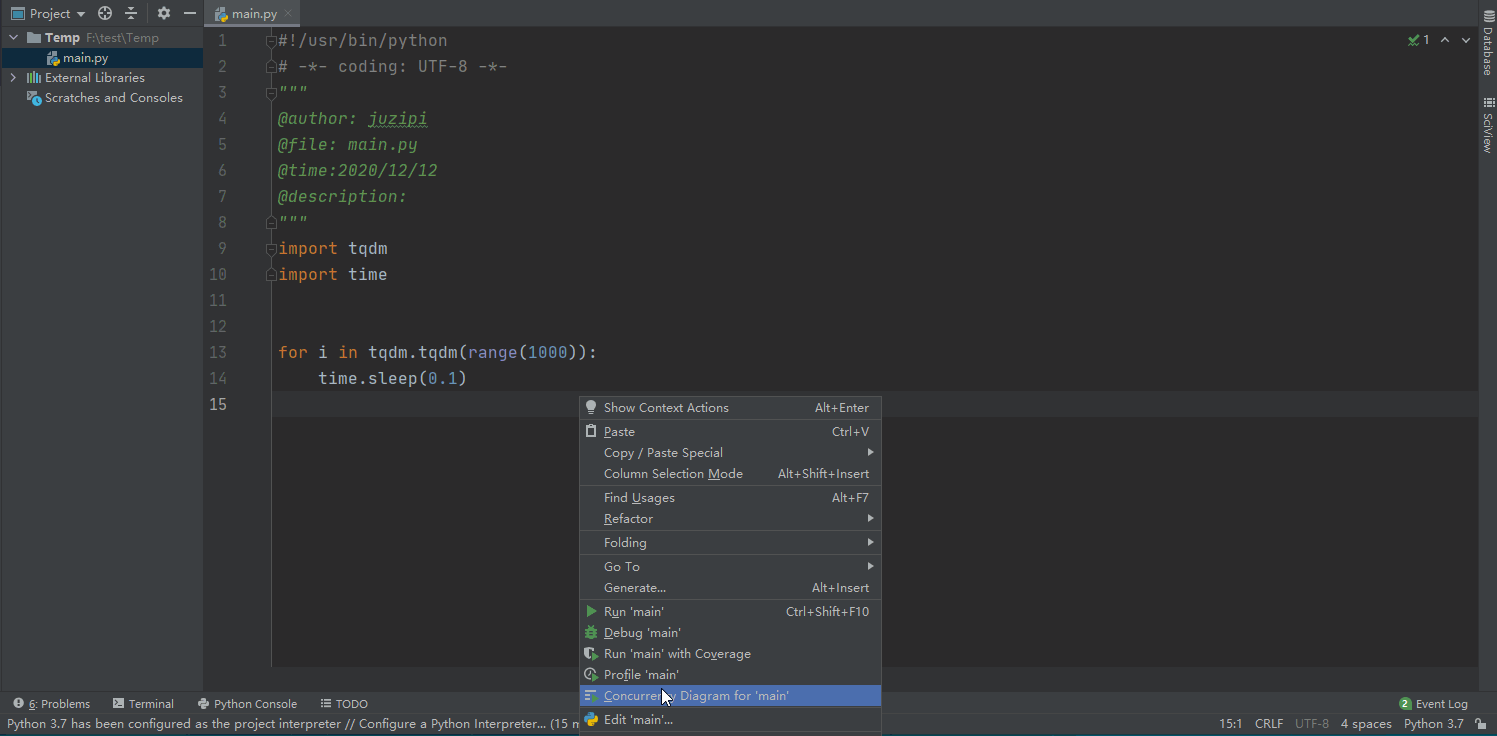Open the Go To submenu
Viewport: 1497px width, 736px height.
pos(730,567)
